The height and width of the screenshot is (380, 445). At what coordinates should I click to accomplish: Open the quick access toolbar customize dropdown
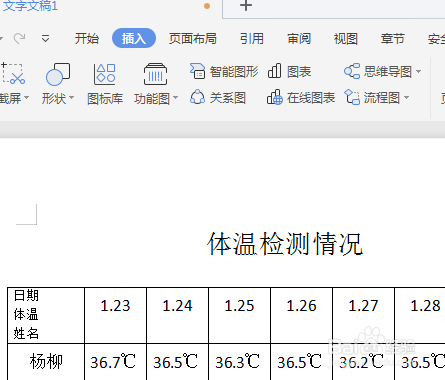tap(45, 39)
